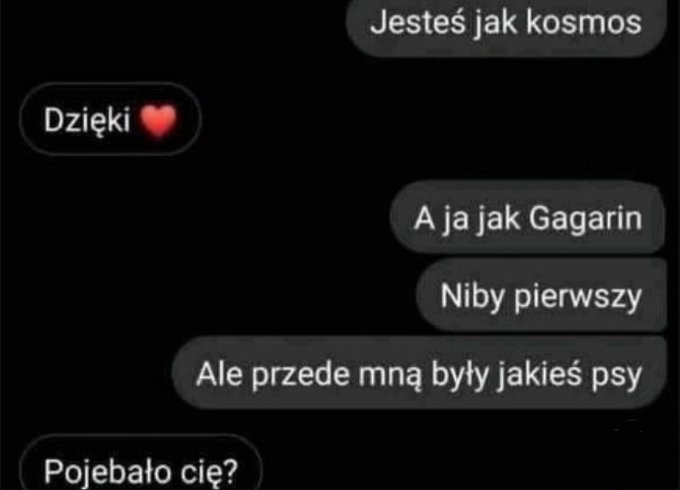
Task: Select the 'Jesteś jak kosmos' message bubble
Action: 506,25
